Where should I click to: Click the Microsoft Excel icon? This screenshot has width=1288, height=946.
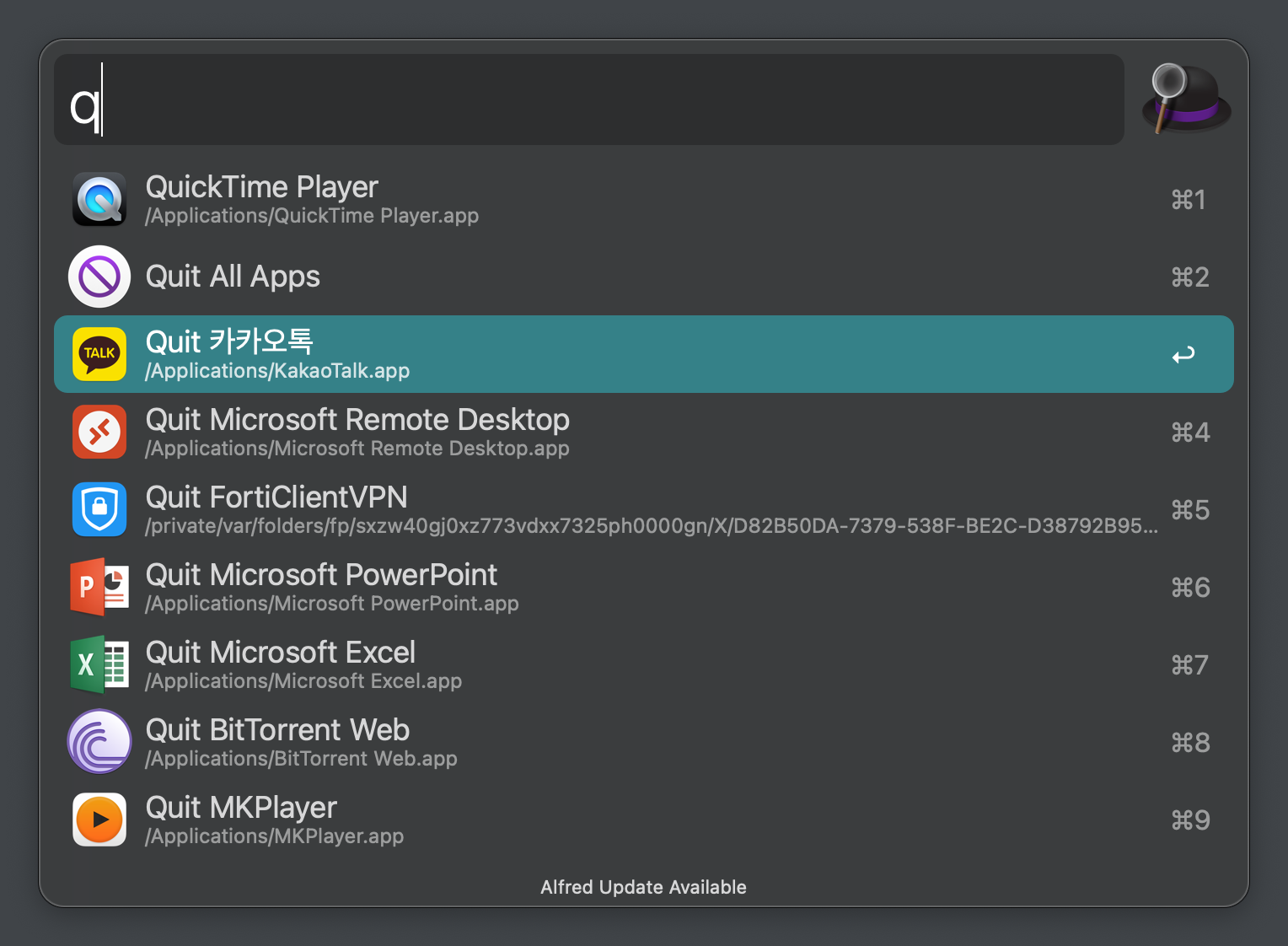coord(99,664)
